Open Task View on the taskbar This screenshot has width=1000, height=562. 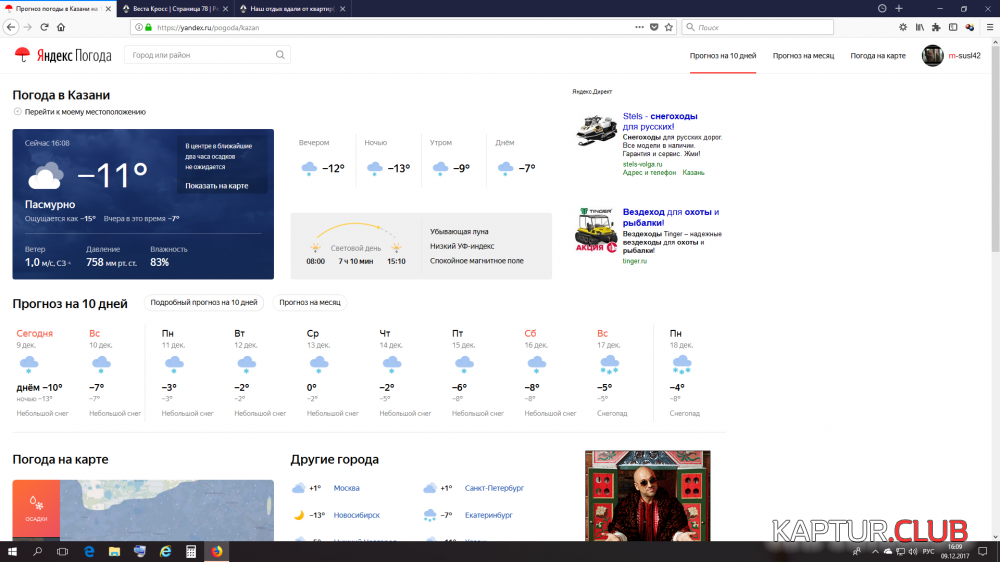coord(62,552)
